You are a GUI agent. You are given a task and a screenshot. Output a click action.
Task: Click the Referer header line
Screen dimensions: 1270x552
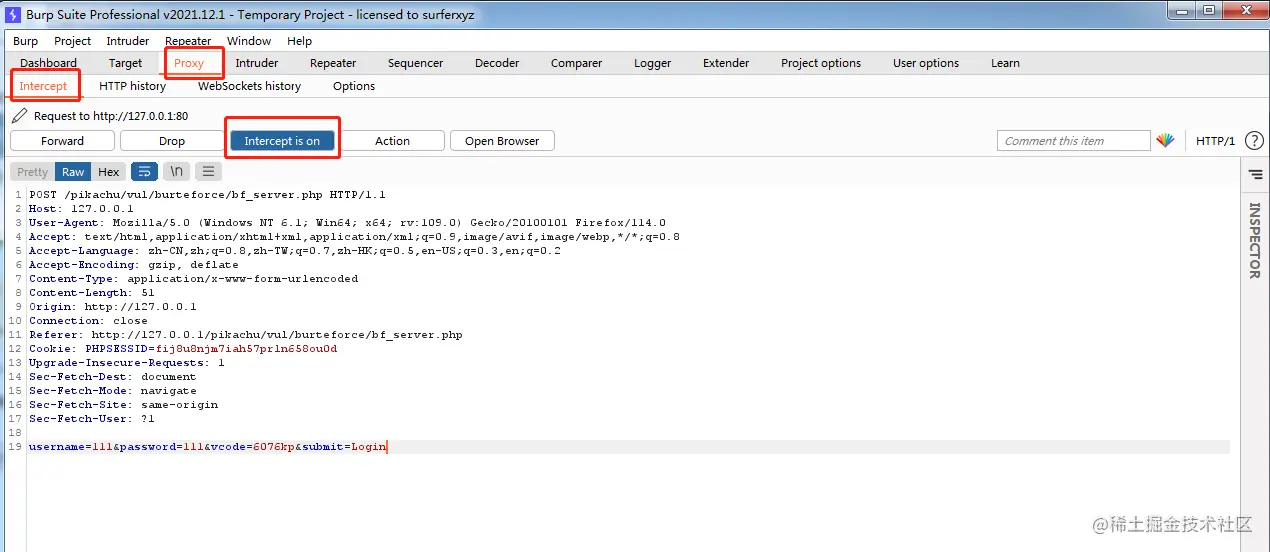(245, 335)
